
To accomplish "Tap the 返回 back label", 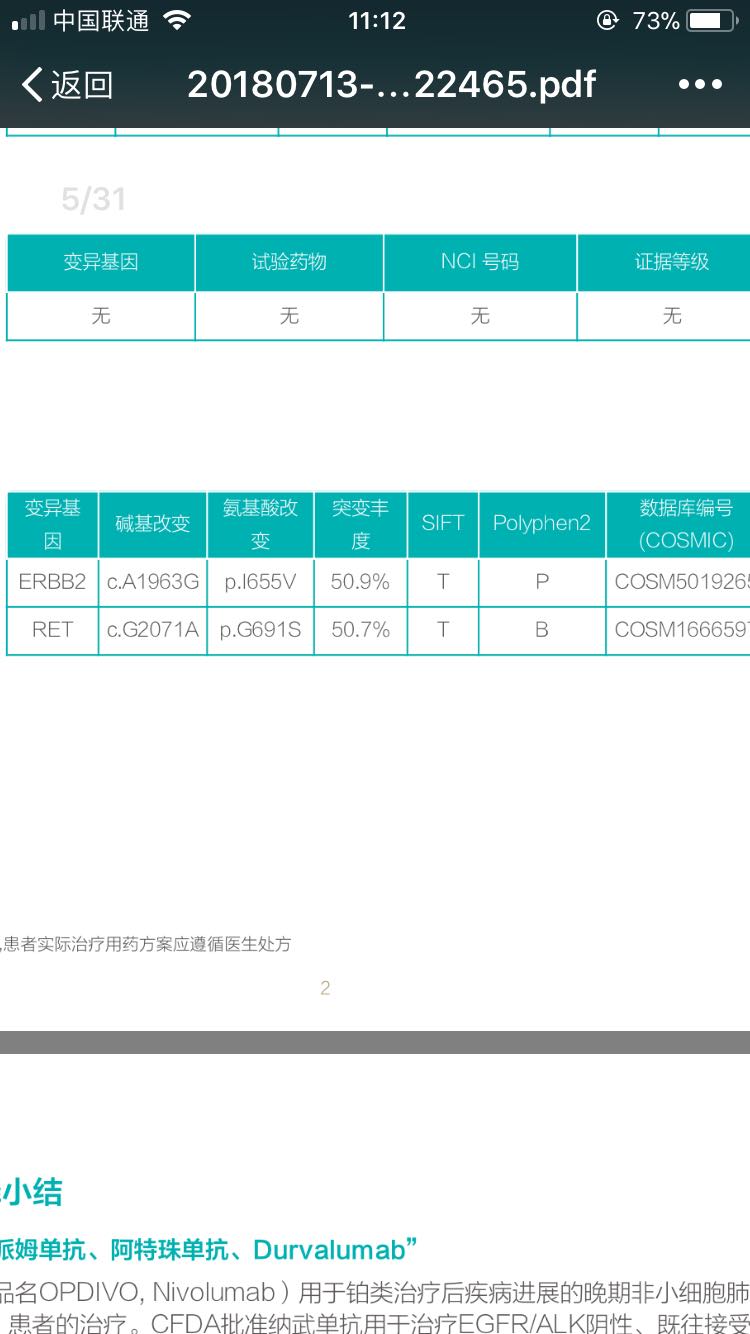I will click(x=82, y=85).
